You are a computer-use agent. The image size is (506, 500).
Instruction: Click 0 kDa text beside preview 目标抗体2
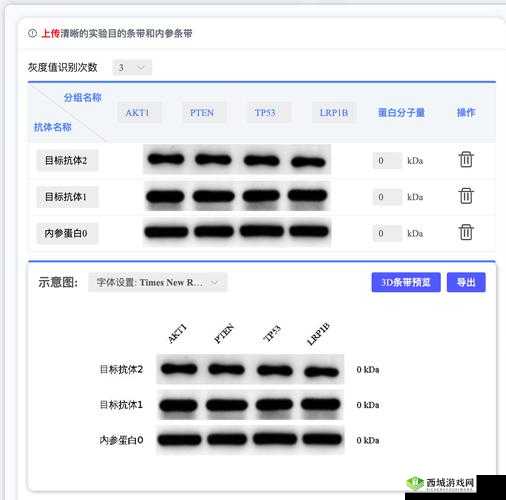coord(368,369)
